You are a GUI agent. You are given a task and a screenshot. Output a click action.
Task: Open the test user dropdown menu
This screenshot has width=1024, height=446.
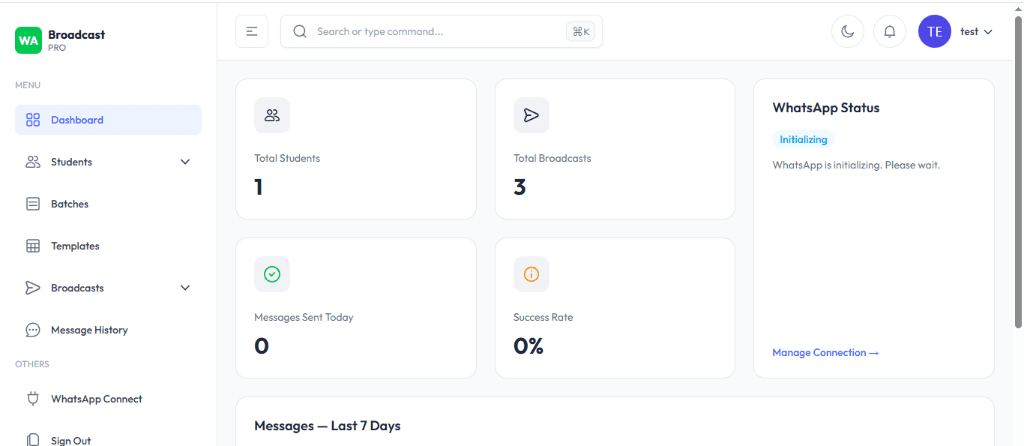[976, 31]
